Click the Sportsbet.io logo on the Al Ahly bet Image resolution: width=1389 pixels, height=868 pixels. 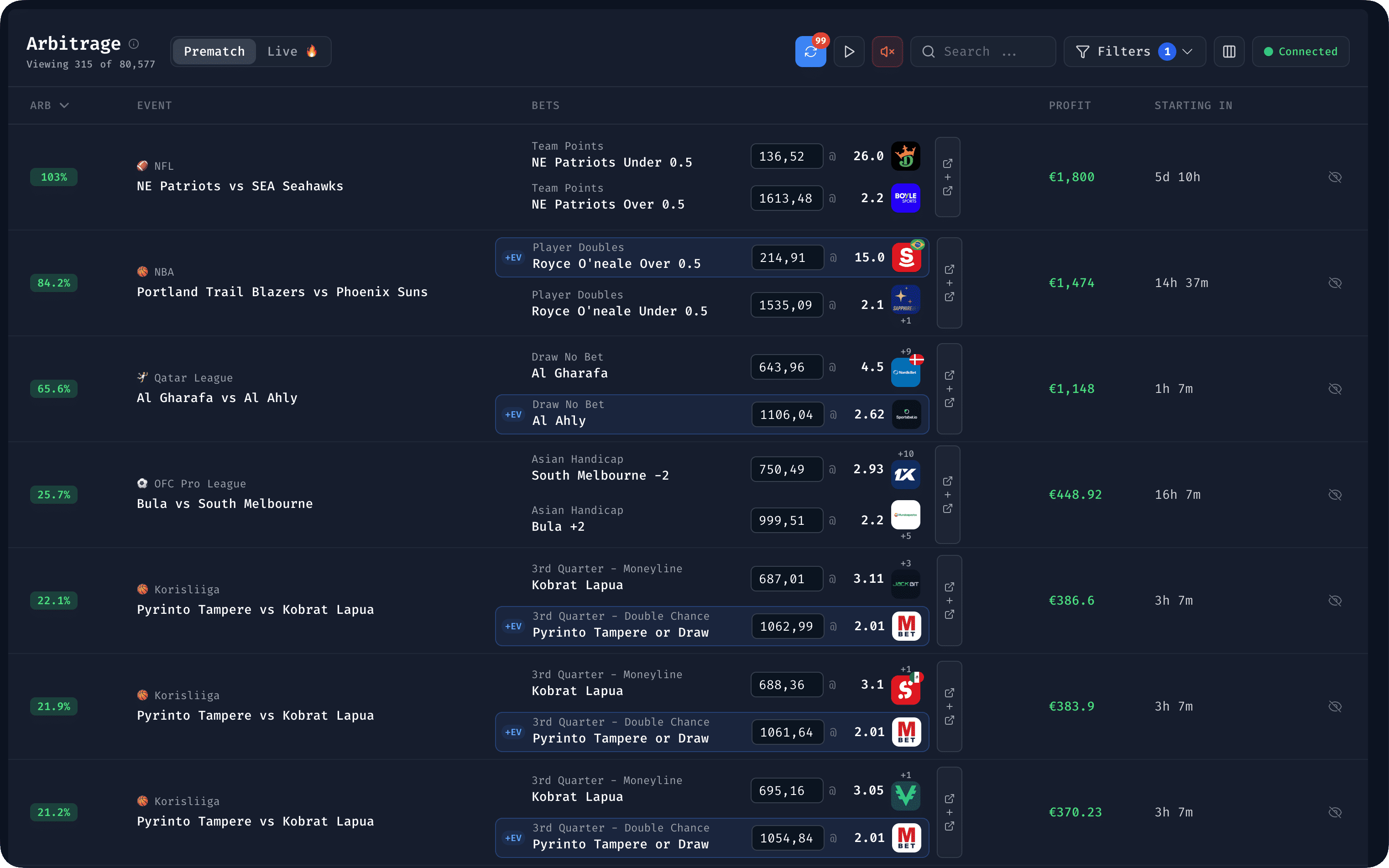[x=906, y=414]
